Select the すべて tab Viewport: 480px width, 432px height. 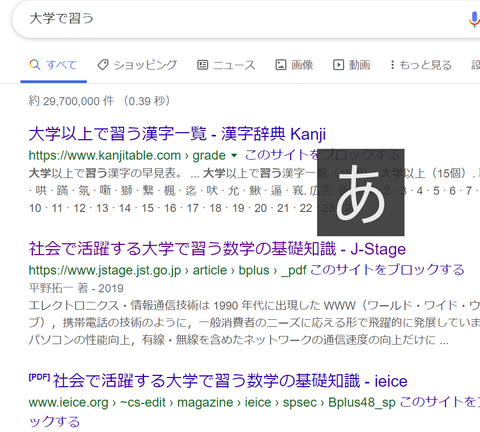click(x=53, y=65)
